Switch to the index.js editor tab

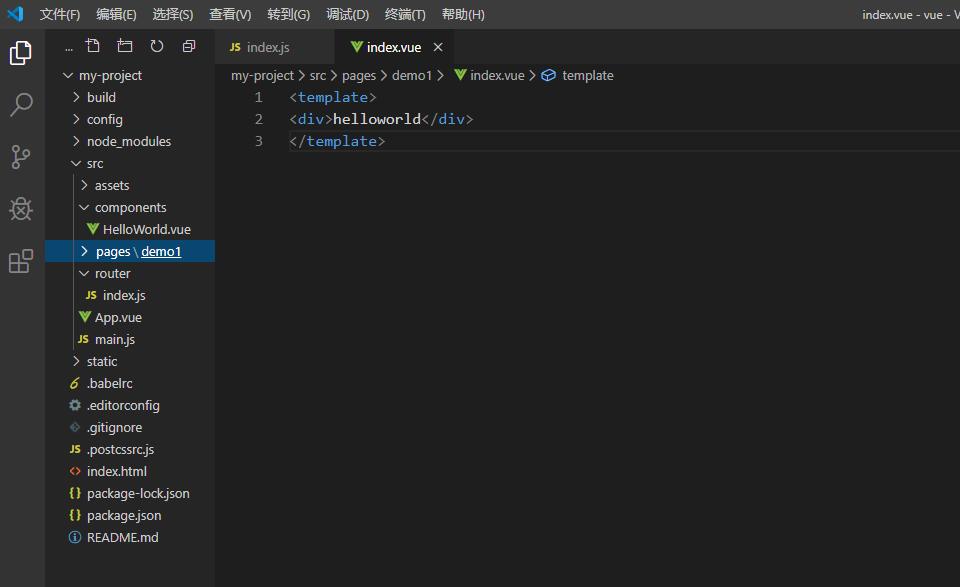pyautogui.click(x=267, y=47)
